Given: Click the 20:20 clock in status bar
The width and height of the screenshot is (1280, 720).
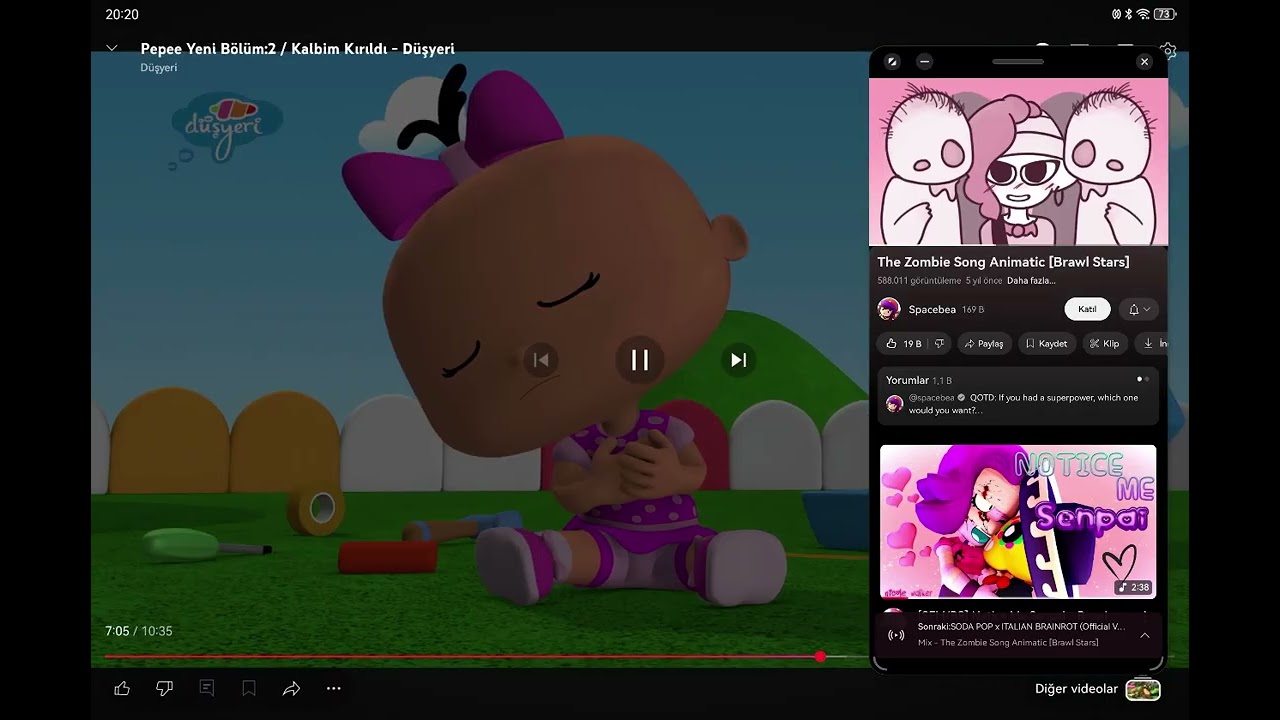Looking at the screenshot, I should pyautogui.click(x=122, y=15).
